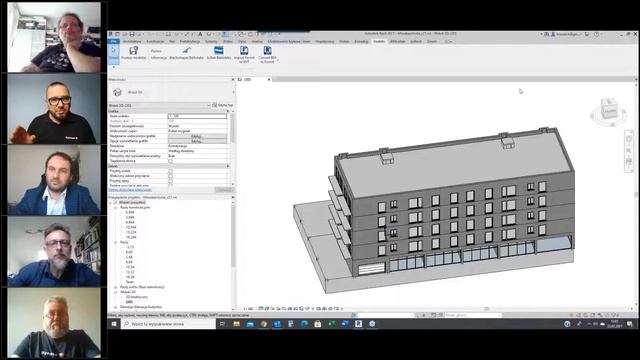640x360 pixels.
Task: Select Teren in the project browser
Action: coord(130,282)
